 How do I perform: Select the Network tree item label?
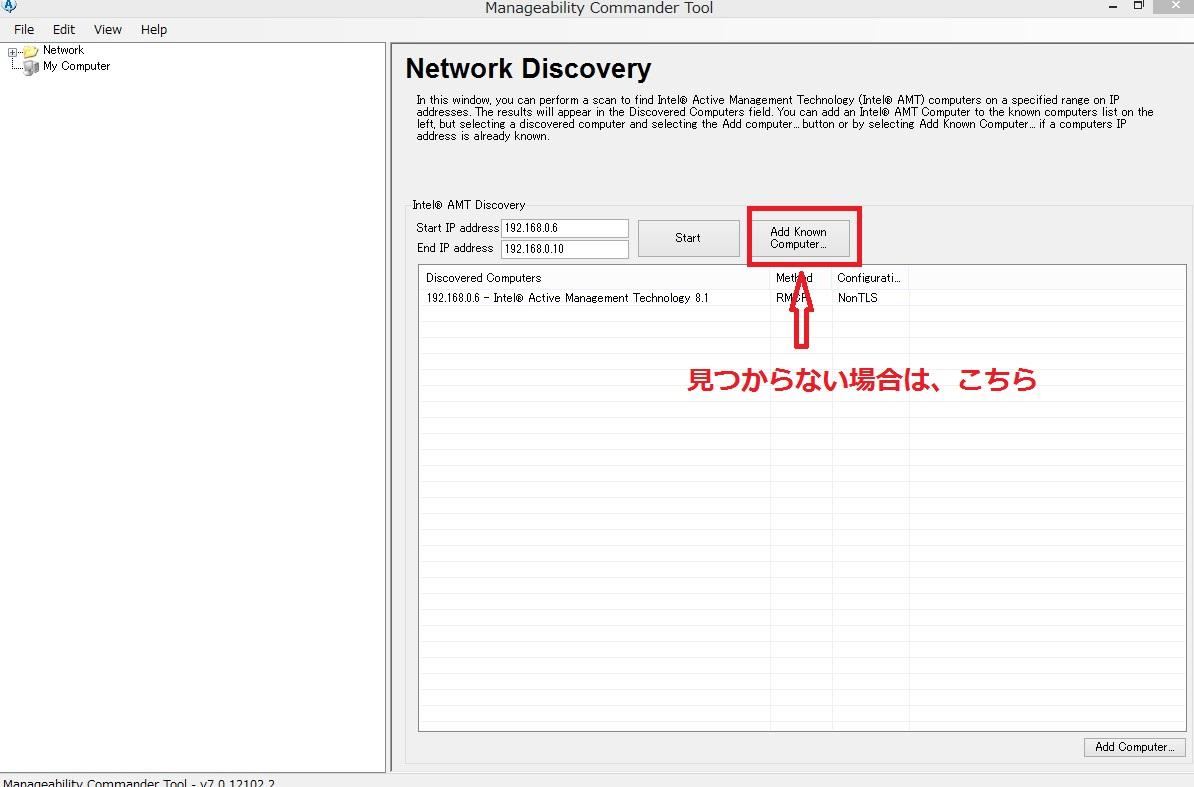coord(63,50)
